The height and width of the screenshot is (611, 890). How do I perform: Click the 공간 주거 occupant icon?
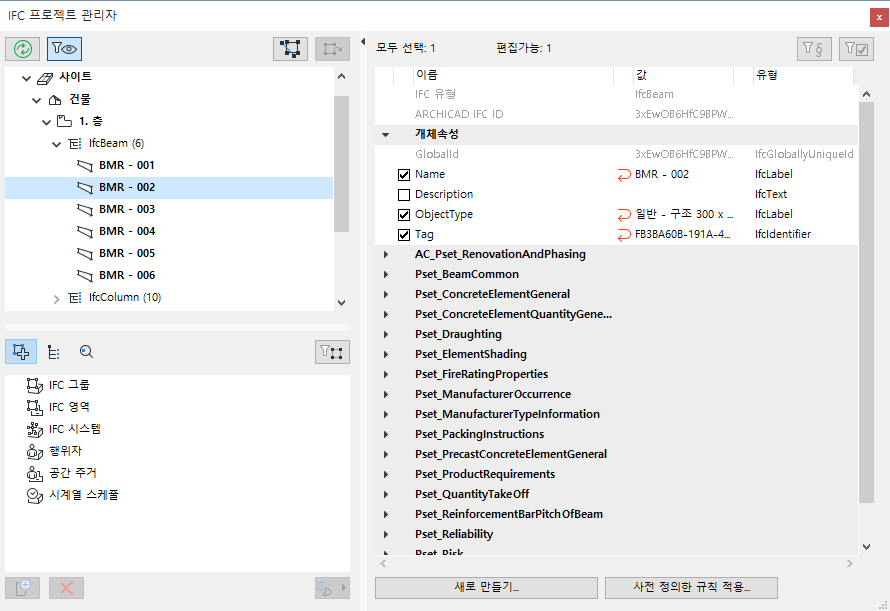click(35, 473)
